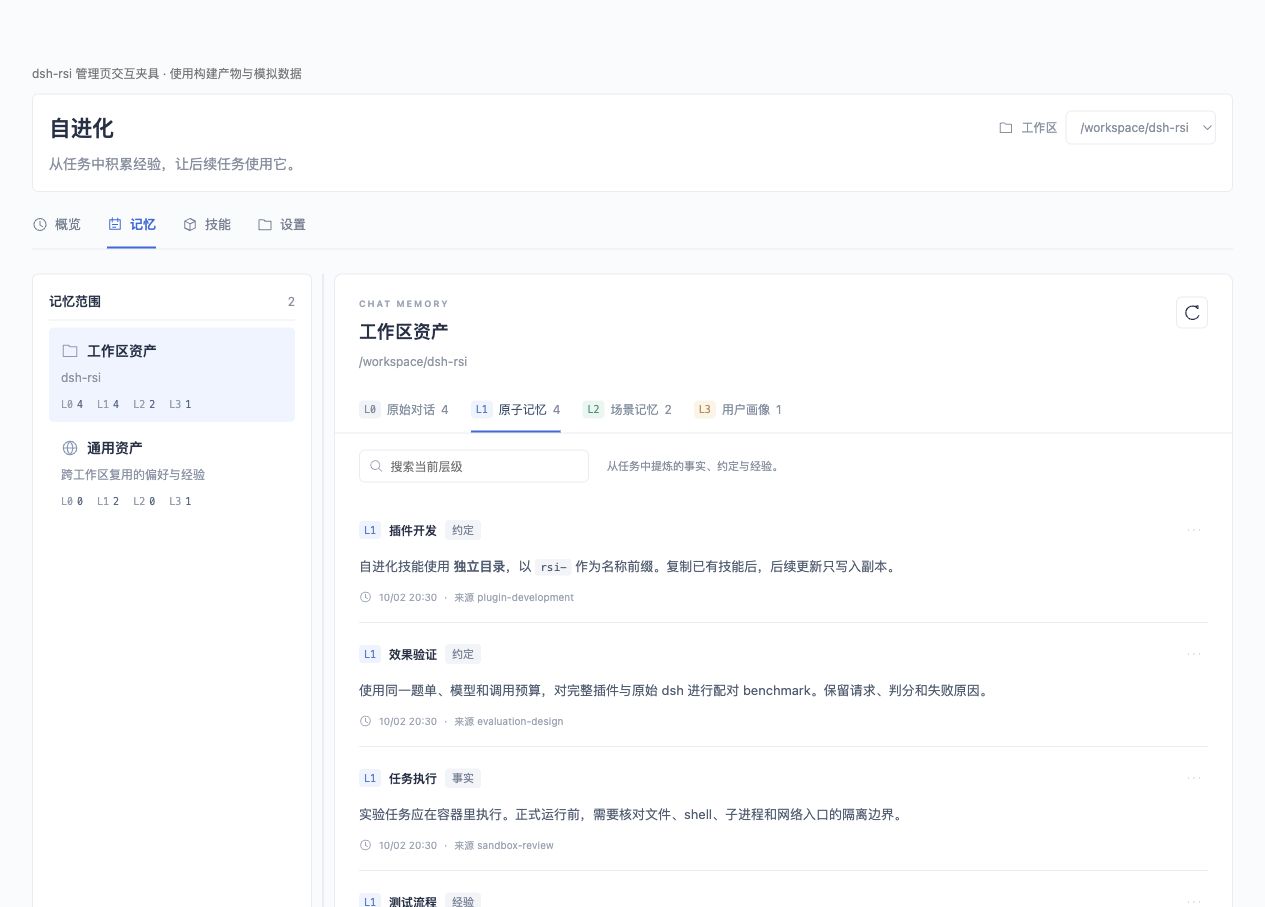This screenshot has height=907, width=1265.
Task: Select the L1 原子记忆 tab
Action: 516,409
